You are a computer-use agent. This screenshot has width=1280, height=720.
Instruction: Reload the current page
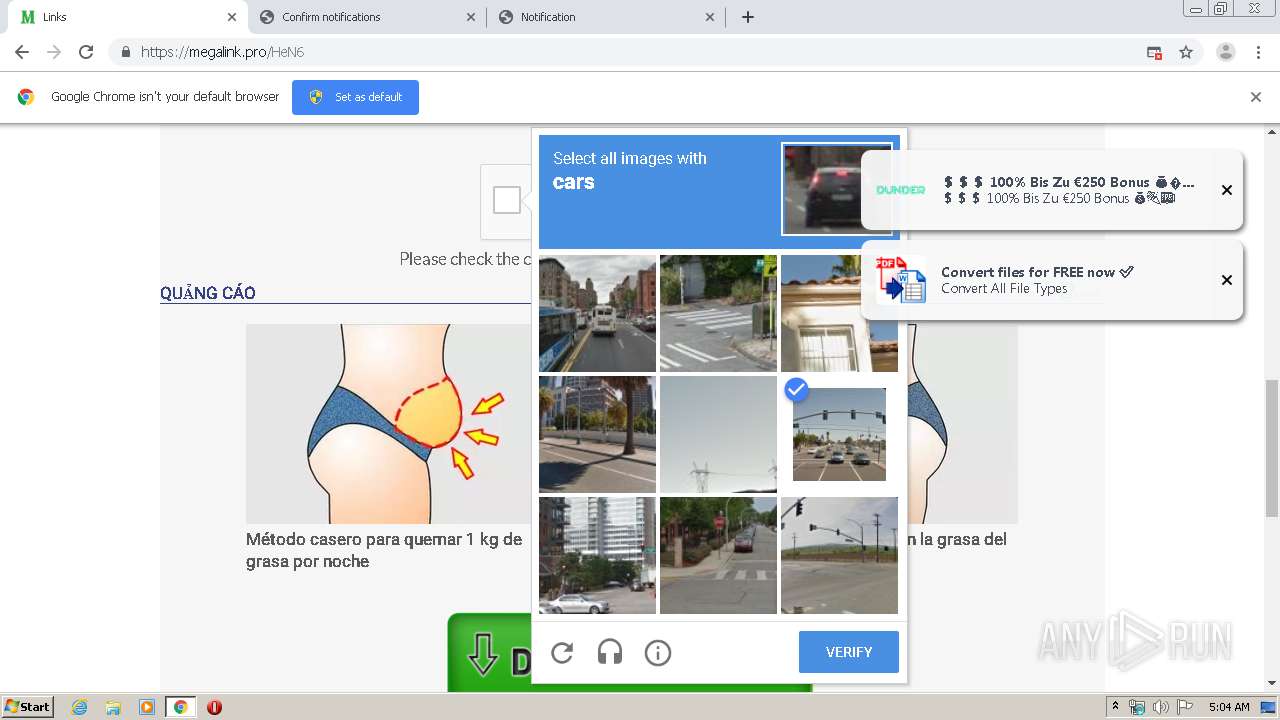pyautogui.click(x=86, y=52)
